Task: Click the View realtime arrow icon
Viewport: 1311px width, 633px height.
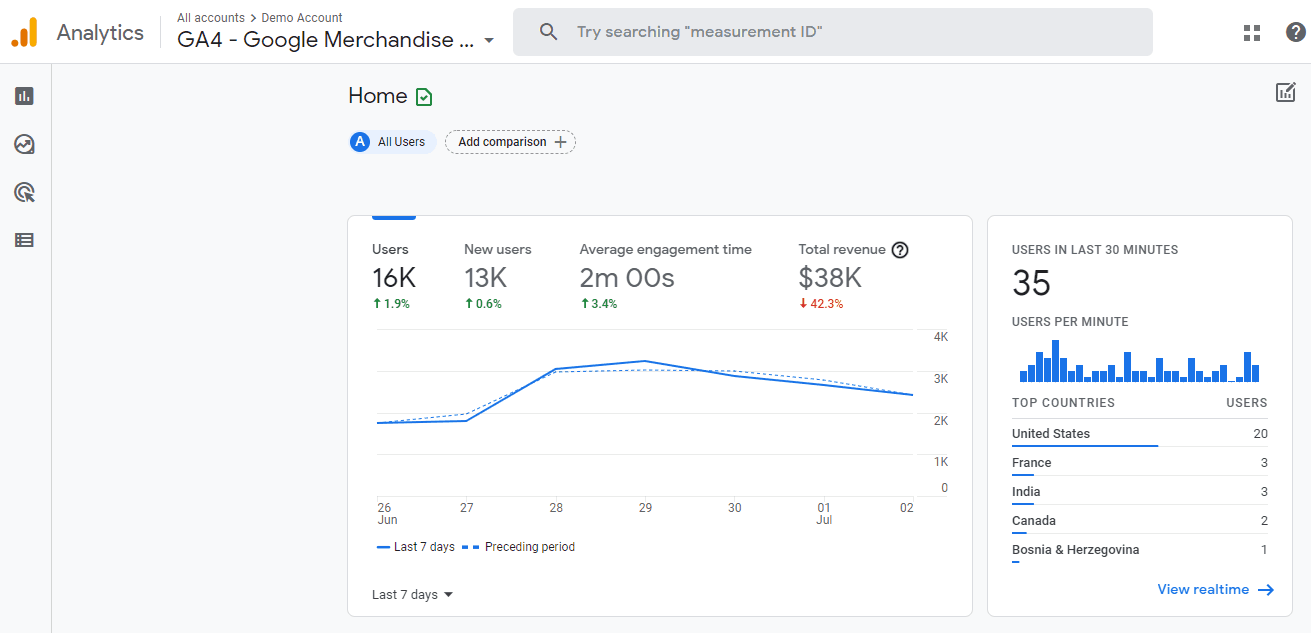Action: pyautogui.click(x=1266, y=590)
